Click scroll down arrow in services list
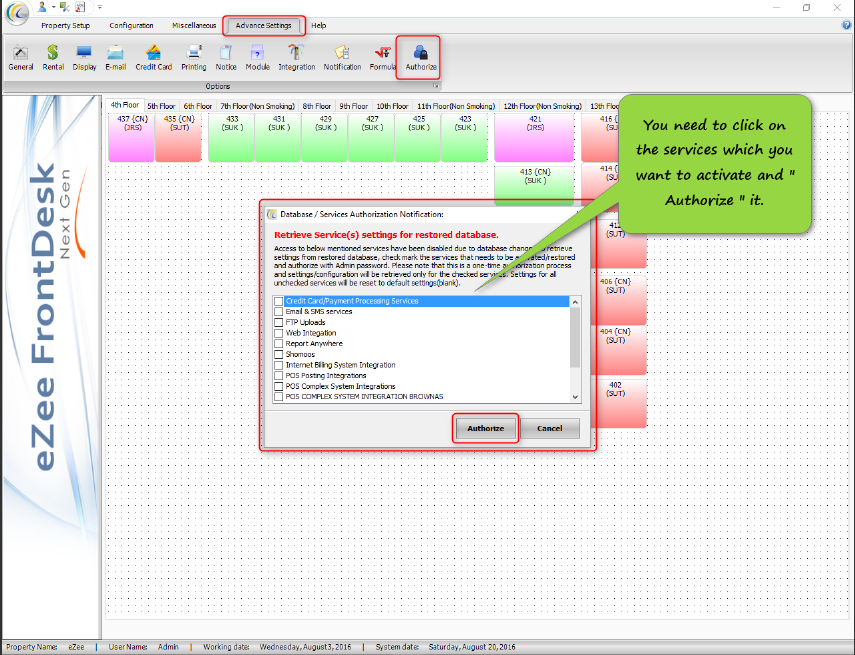Screen dimensions: 855x655 pyautogui.click(x=575, y=397)
